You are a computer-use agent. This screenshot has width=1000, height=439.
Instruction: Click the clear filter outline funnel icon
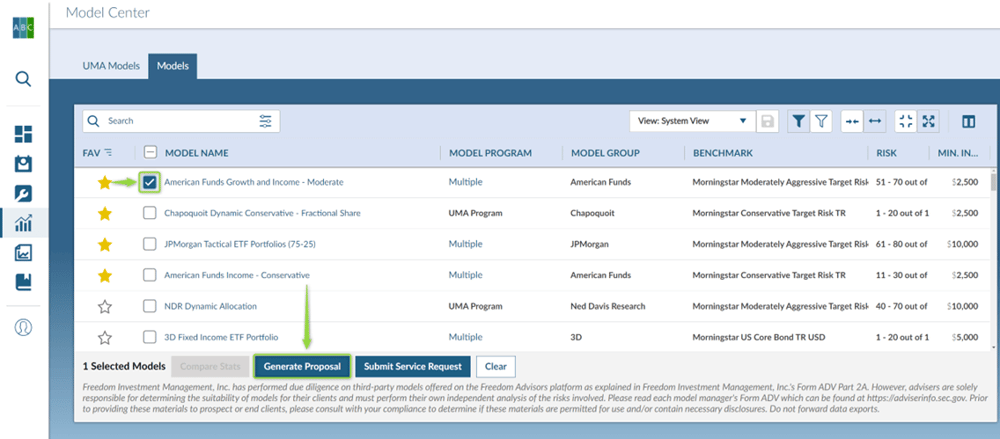point(821,121)
